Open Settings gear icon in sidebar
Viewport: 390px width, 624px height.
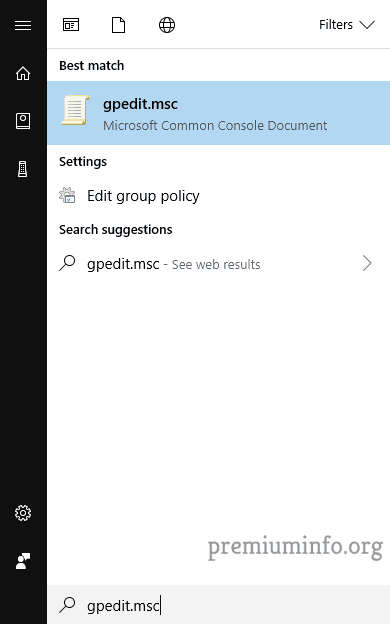coord(23,513)
